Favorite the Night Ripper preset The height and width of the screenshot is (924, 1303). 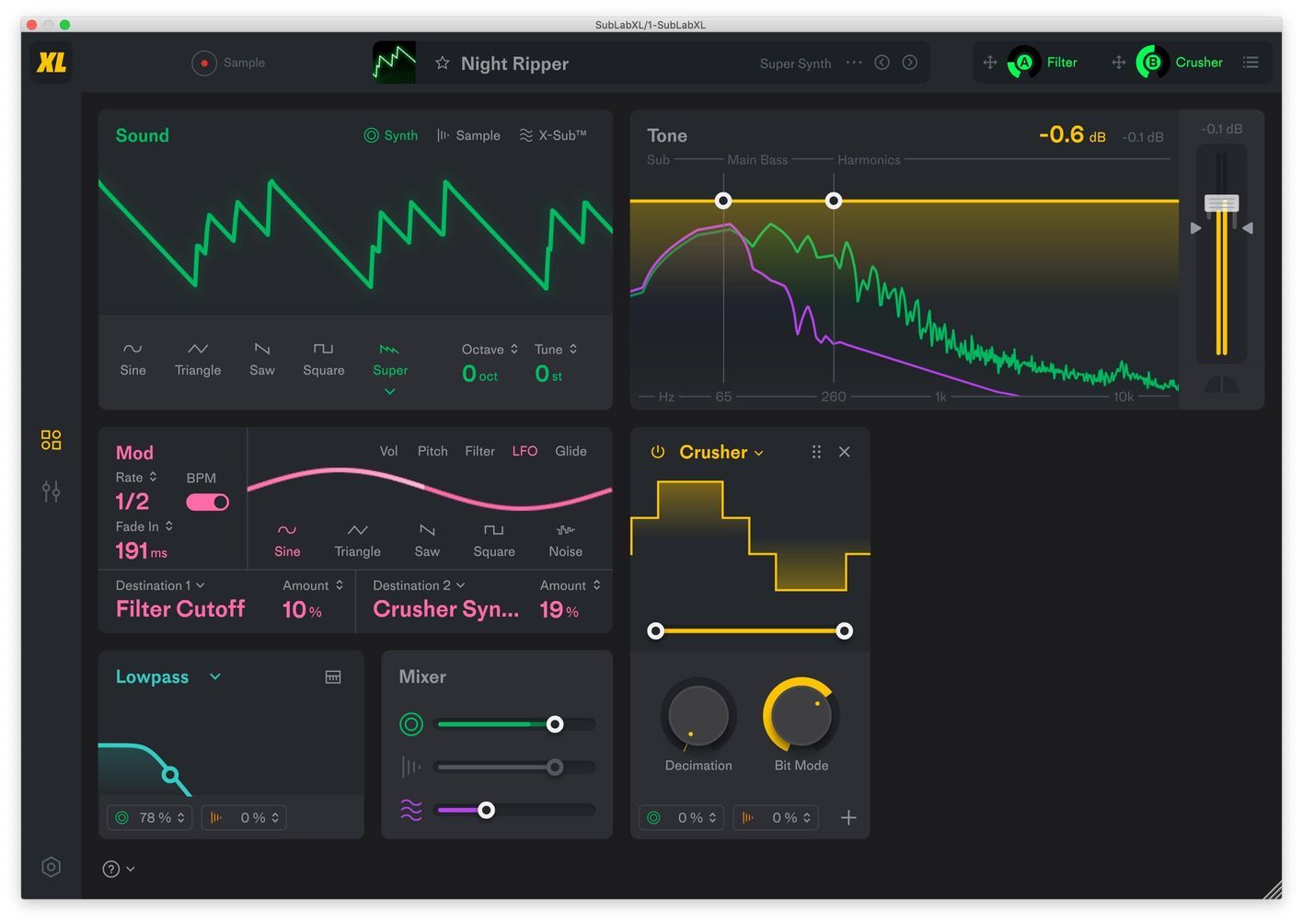pos(443,63)
